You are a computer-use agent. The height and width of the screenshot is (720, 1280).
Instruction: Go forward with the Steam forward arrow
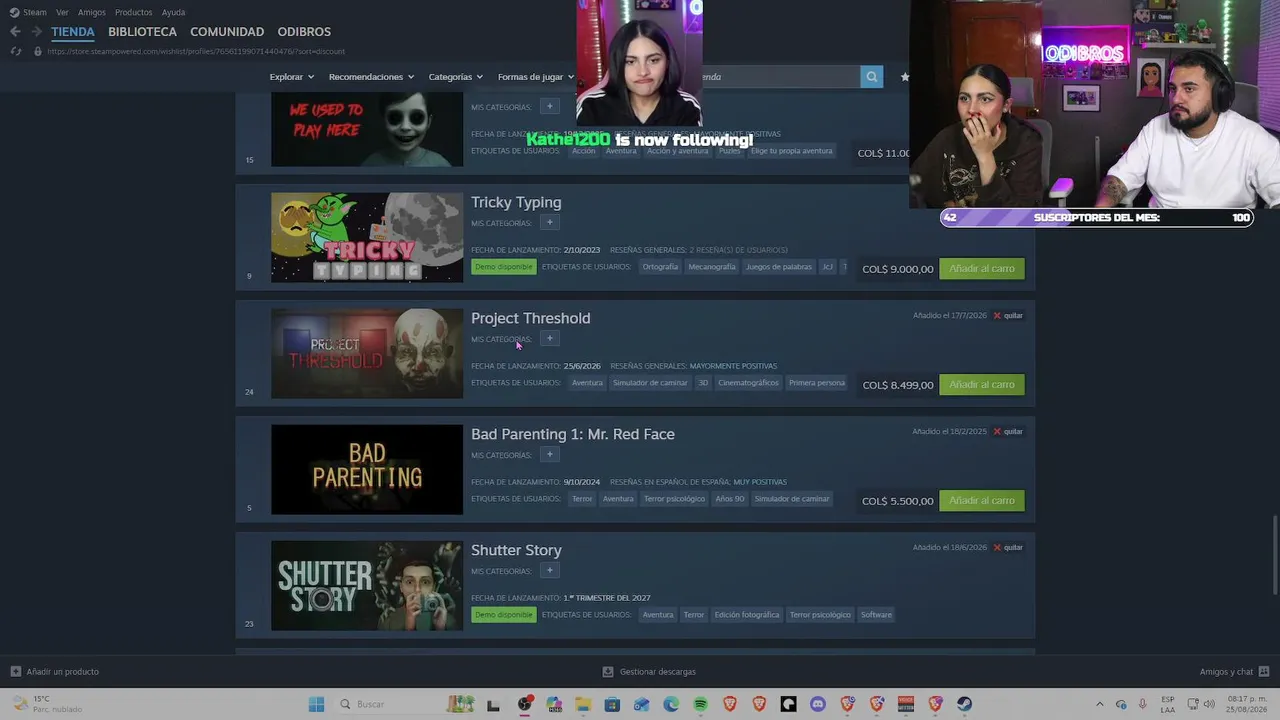pyautogui.click(x=37, y=32)
